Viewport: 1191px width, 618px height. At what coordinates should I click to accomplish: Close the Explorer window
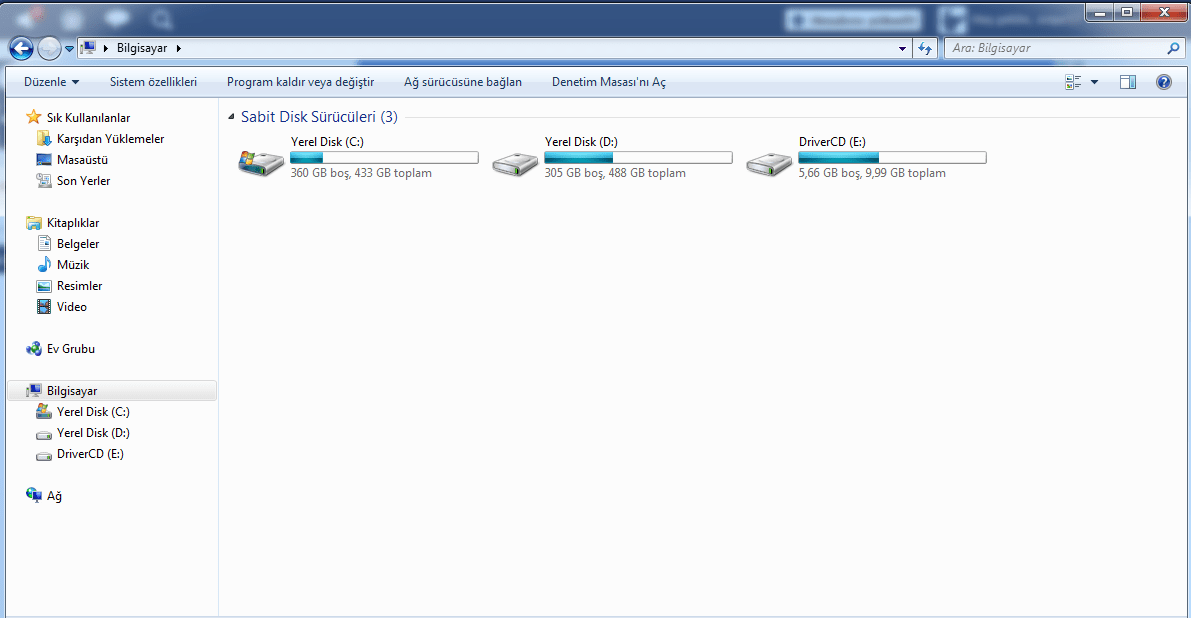[1164, 12]
